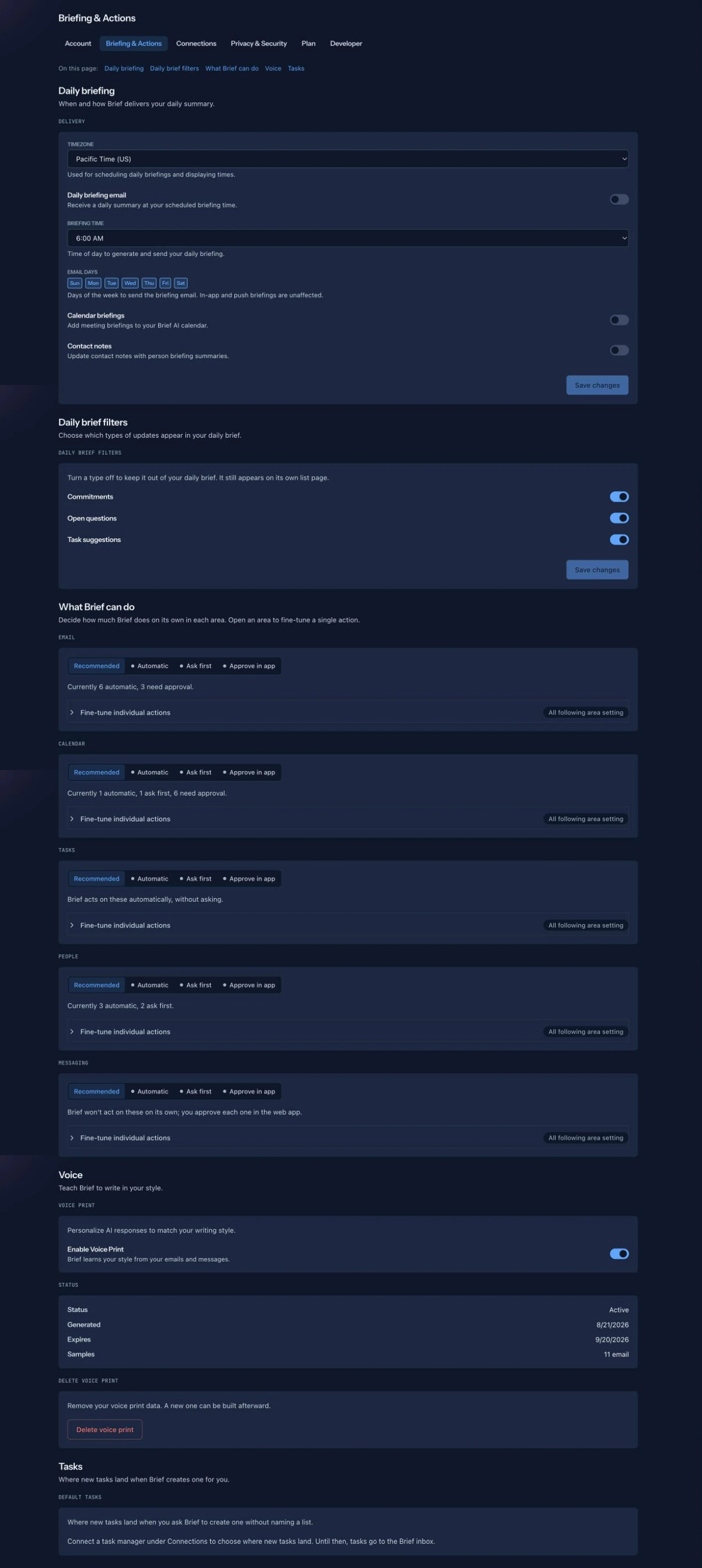Open the Developer tab

tap(346, 43)
